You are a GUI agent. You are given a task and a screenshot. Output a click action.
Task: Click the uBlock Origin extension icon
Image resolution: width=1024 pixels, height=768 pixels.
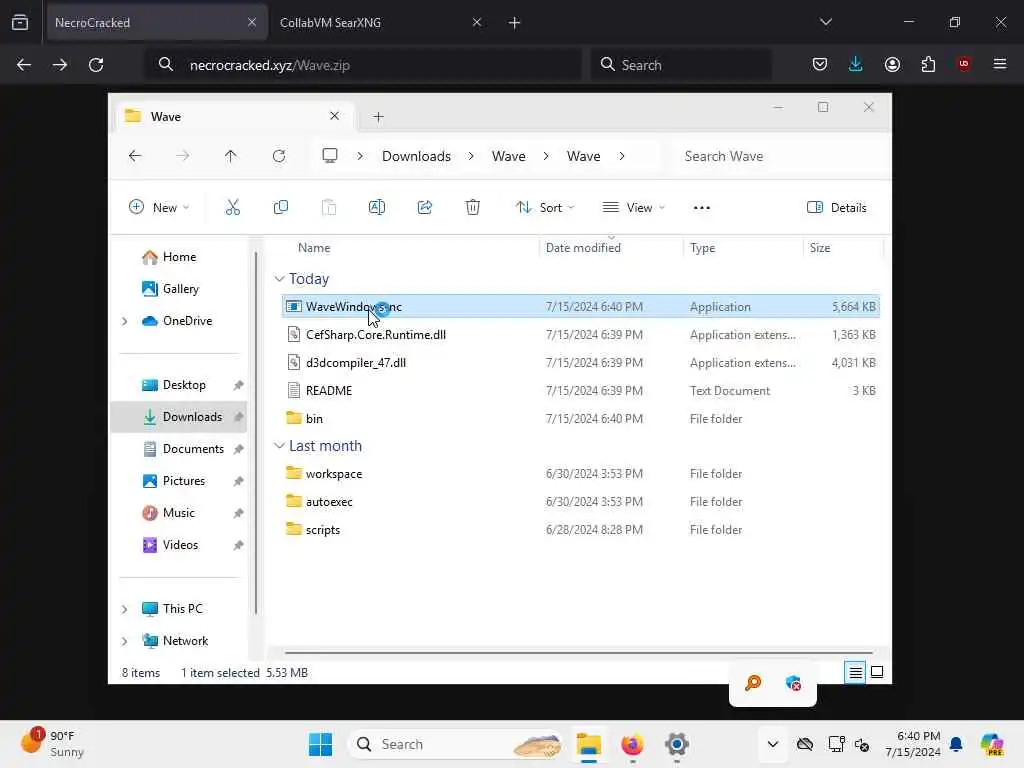coord(963,64)
